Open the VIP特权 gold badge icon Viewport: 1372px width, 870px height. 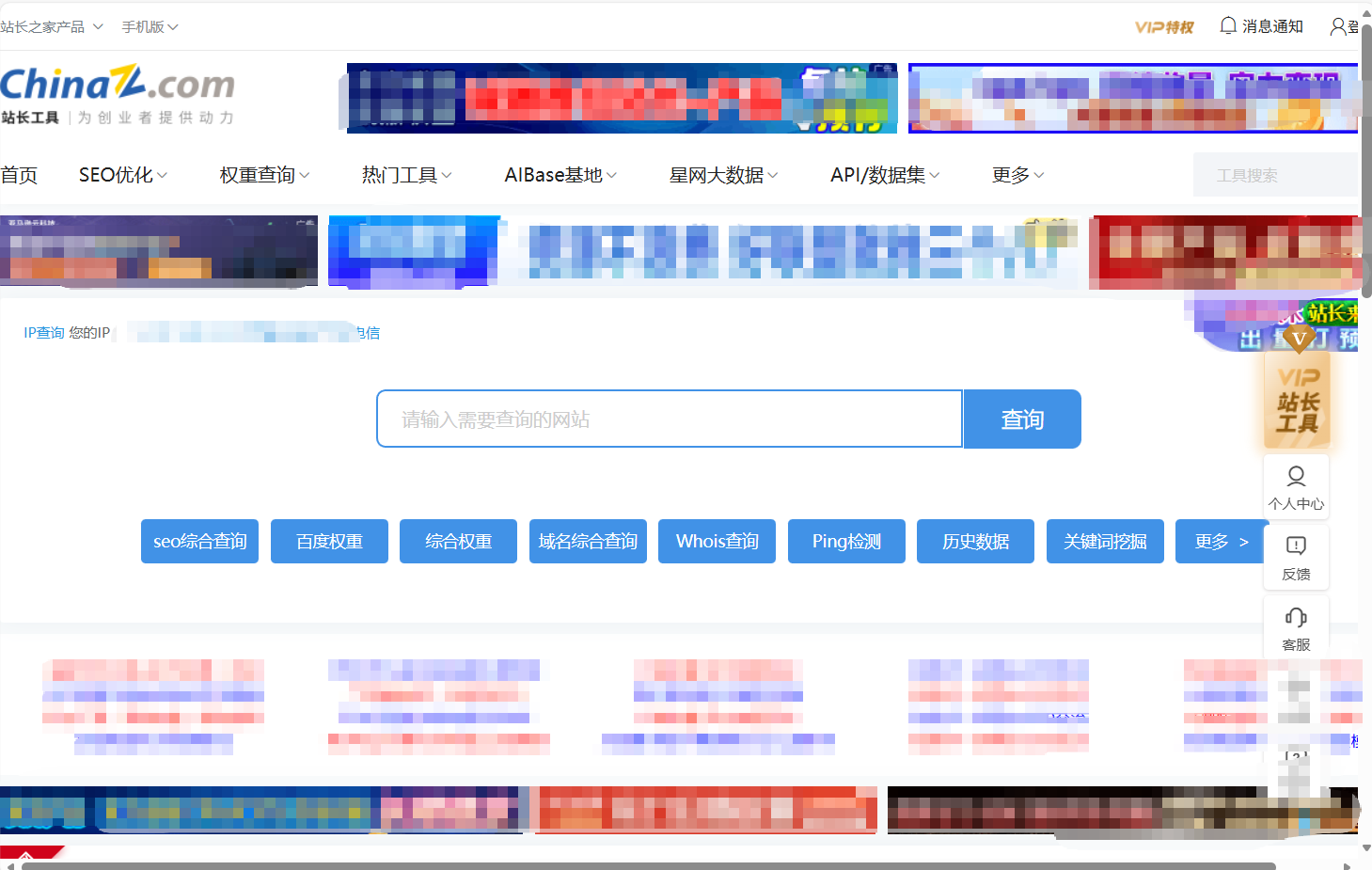pyautogui.click(x=1163, y=25)
